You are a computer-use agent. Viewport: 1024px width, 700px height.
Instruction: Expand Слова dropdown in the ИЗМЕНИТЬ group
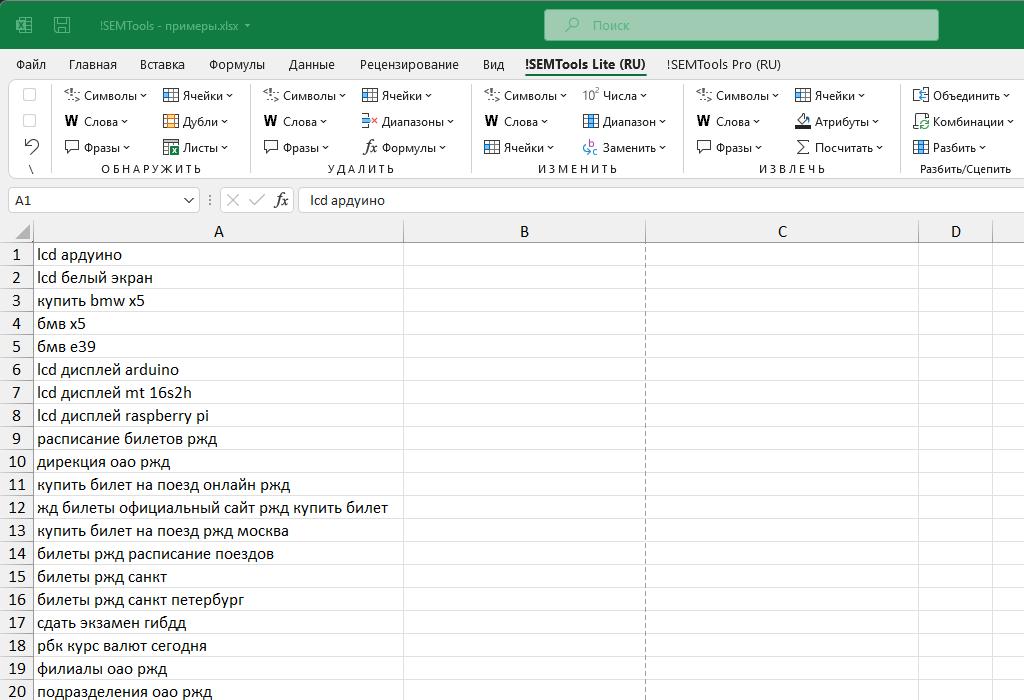coord(545,122)
